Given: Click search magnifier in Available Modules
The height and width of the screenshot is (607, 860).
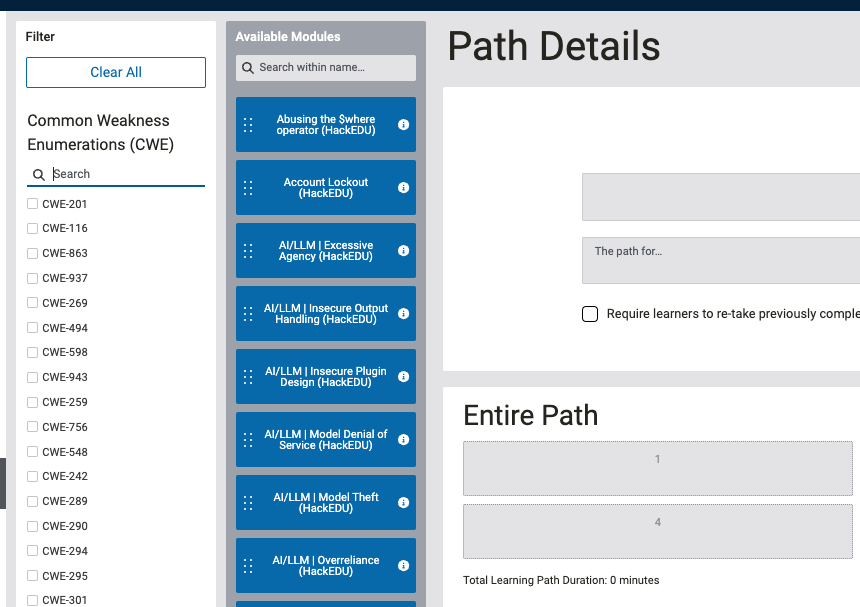Looking at the screenshot, I should click(x=248, y=67).
